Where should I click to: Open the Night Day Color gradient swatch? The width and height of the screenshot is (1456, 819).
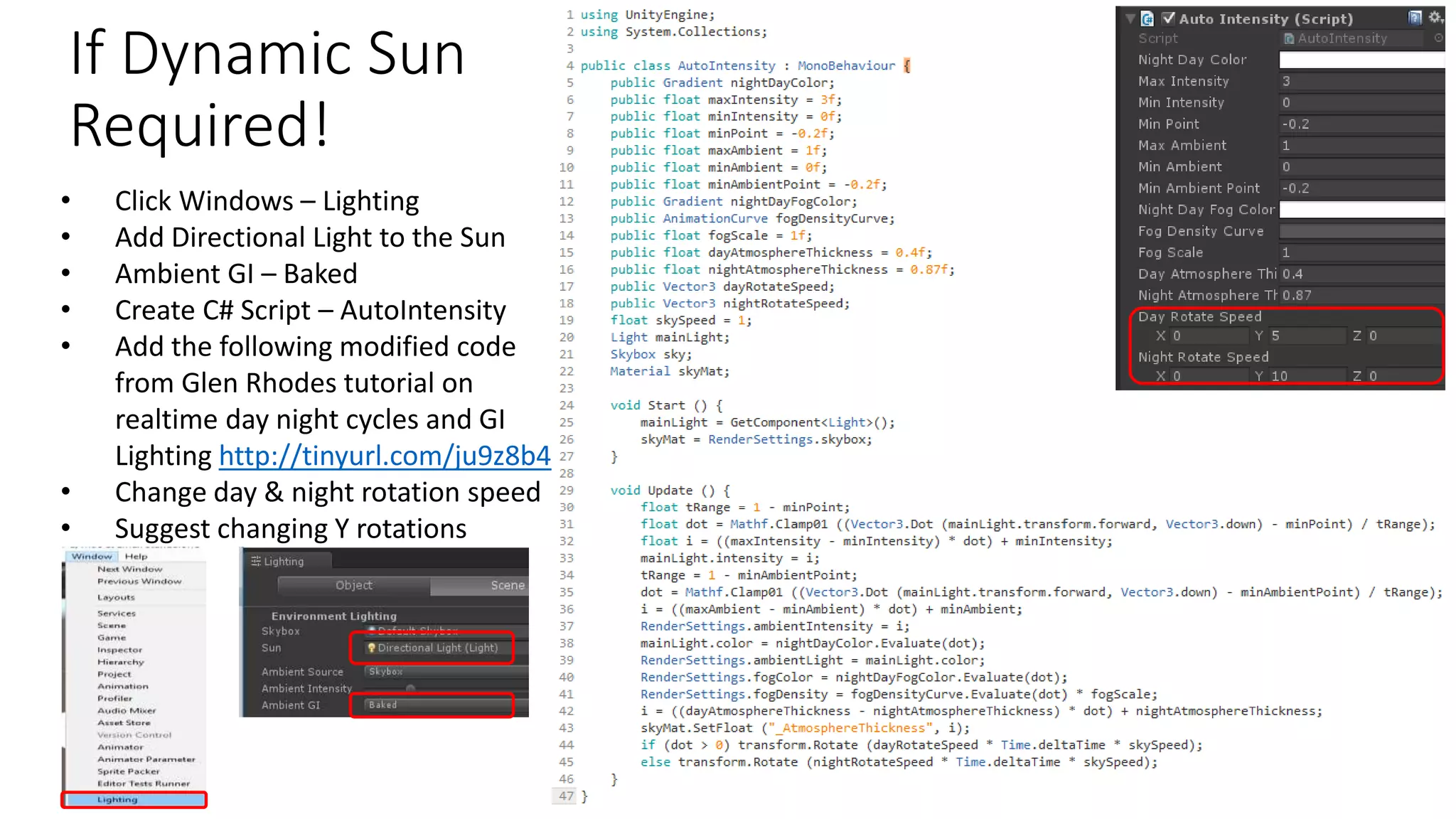tap(1362, 60)
